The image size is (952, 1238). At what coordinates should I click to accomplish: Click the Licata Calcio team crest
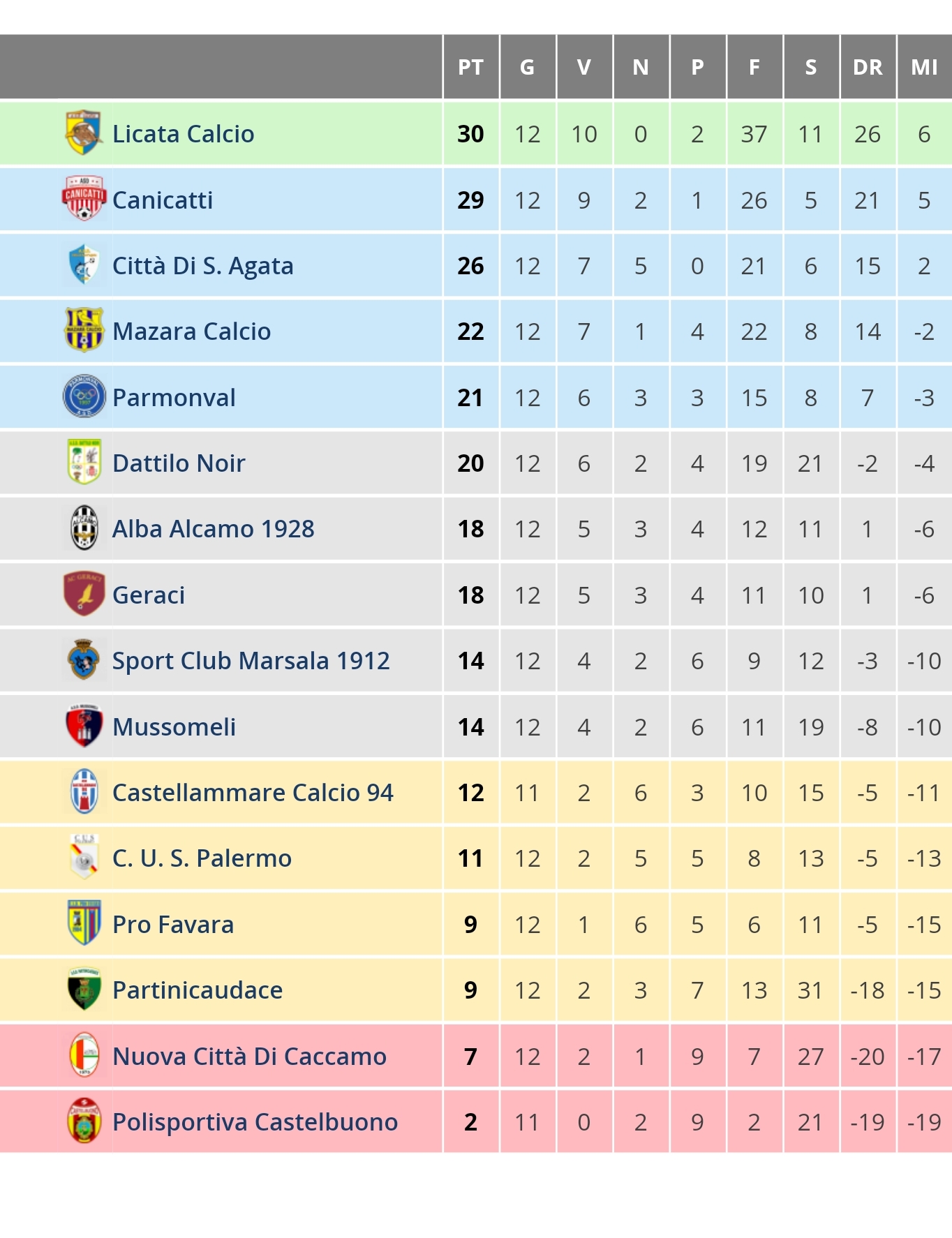(84, 133)
